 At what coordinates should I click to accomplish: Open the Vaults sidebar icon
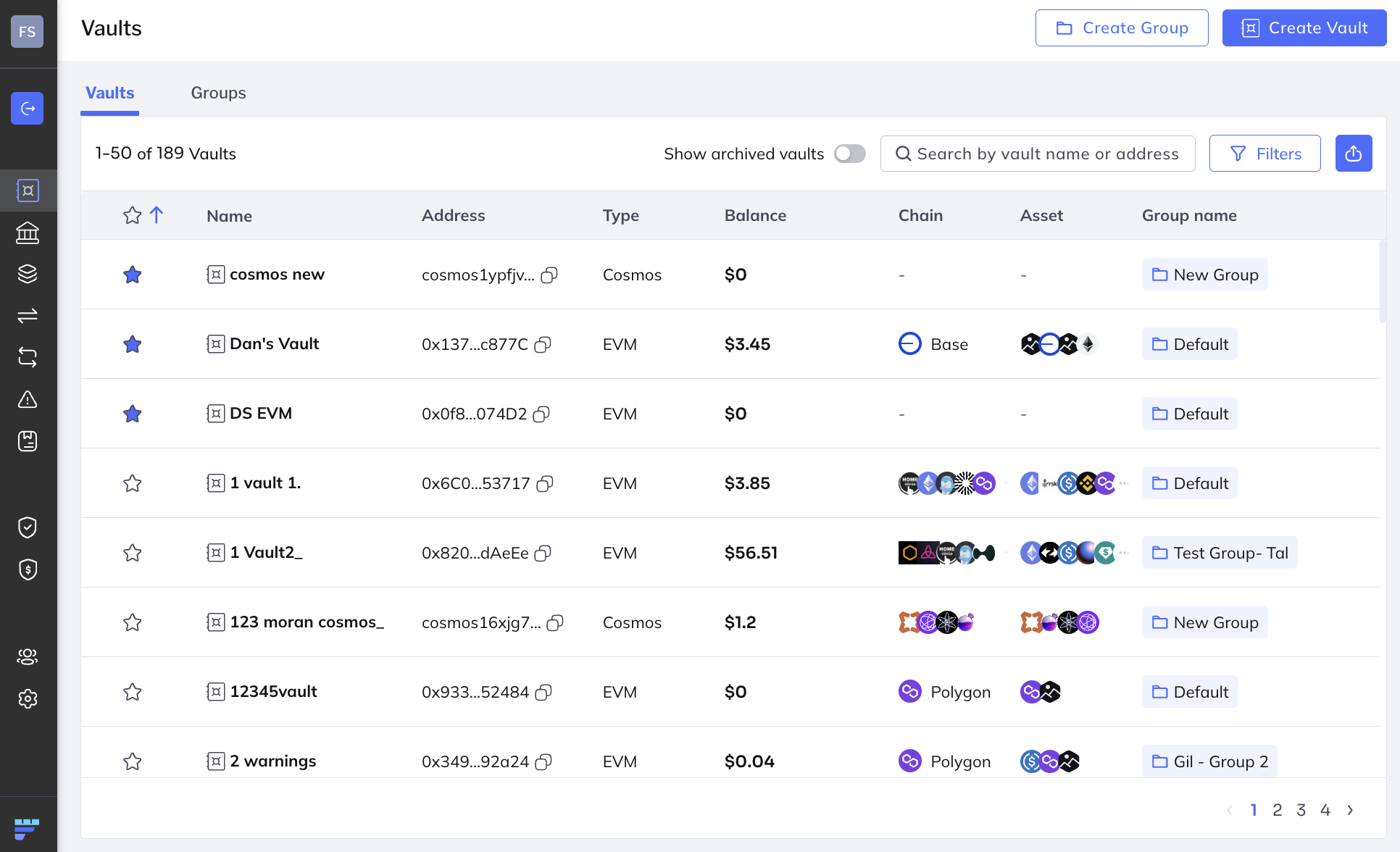coord(28,191)
